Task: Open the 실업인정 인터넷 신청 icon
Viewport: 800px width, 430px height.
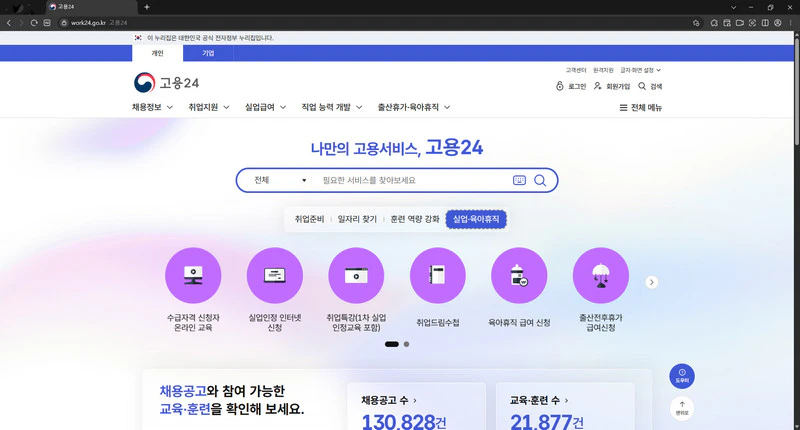Action: pos(274,275)
